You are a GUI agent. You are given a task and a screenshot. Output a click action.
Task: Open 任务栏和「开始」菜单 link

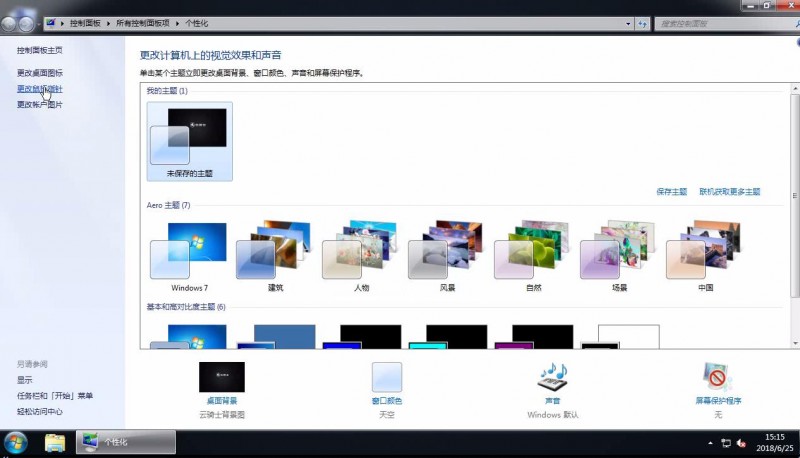pos(55,396)
